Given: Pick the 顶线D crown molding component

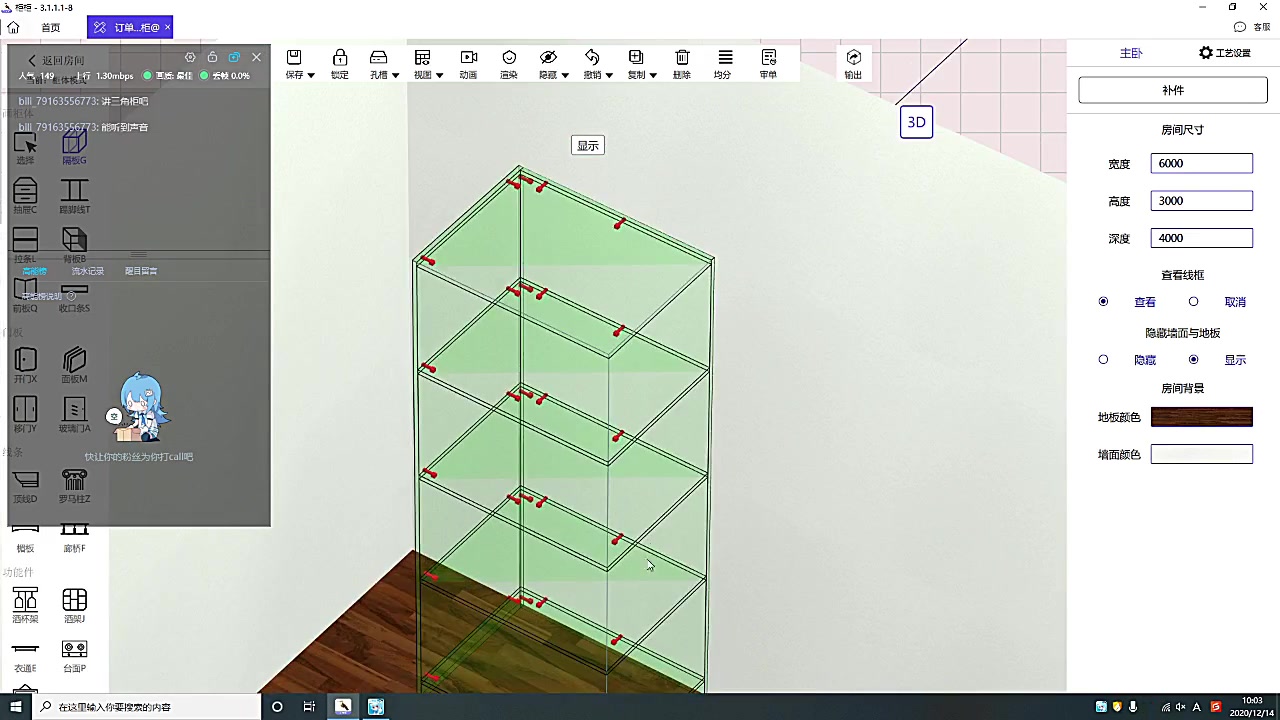Looking at the screenshot, I should [25, 486].
